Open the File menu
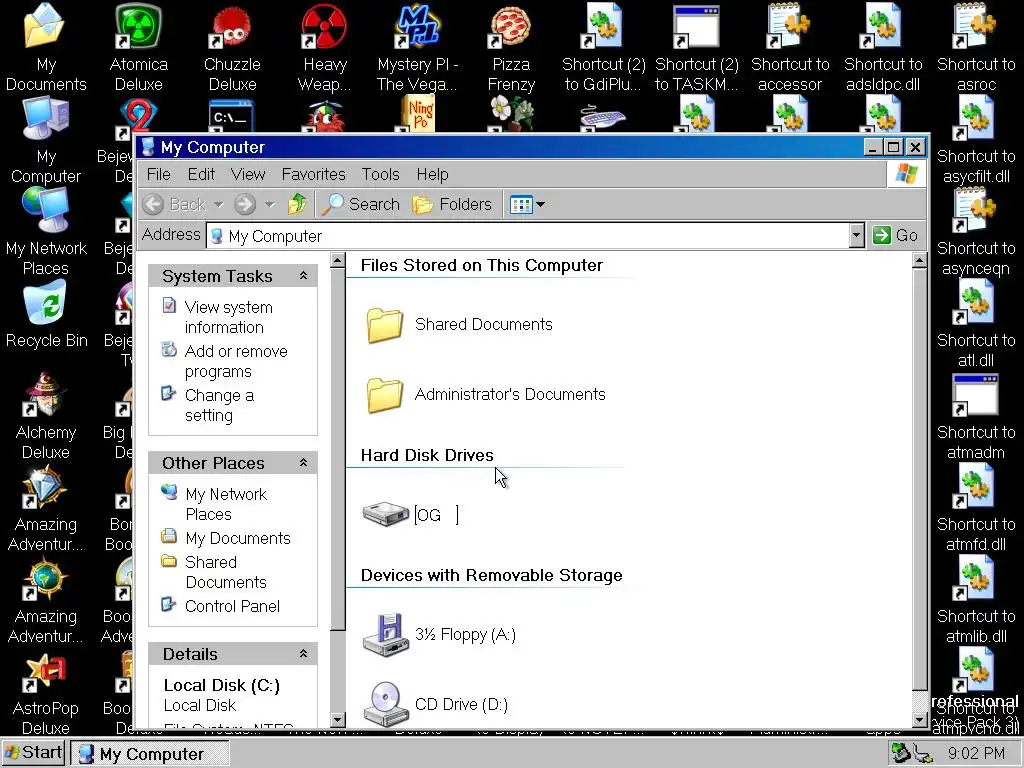Viewport: 1024px width, 768px height. pos(159,174)
